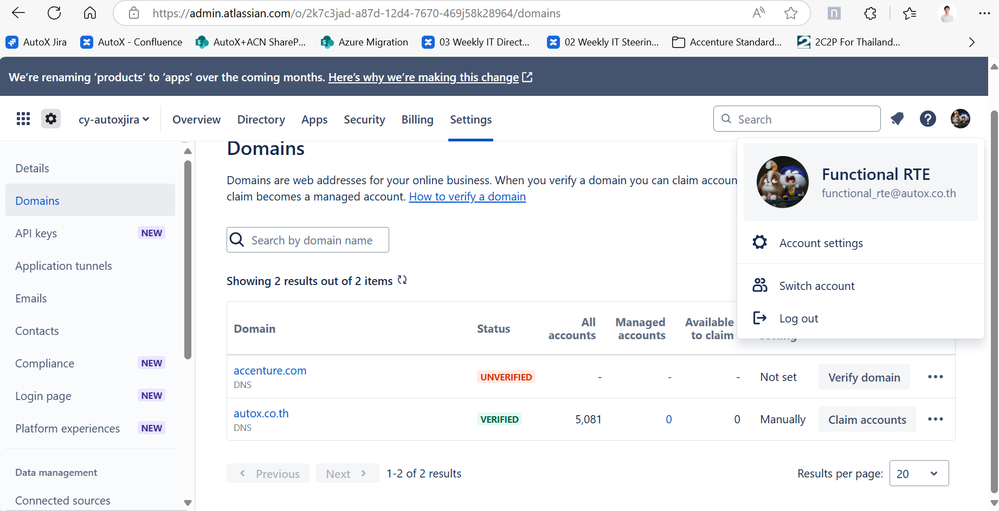Switch to the Directory tab
This screenshot has height=511, width=999.
coord(261,119)
